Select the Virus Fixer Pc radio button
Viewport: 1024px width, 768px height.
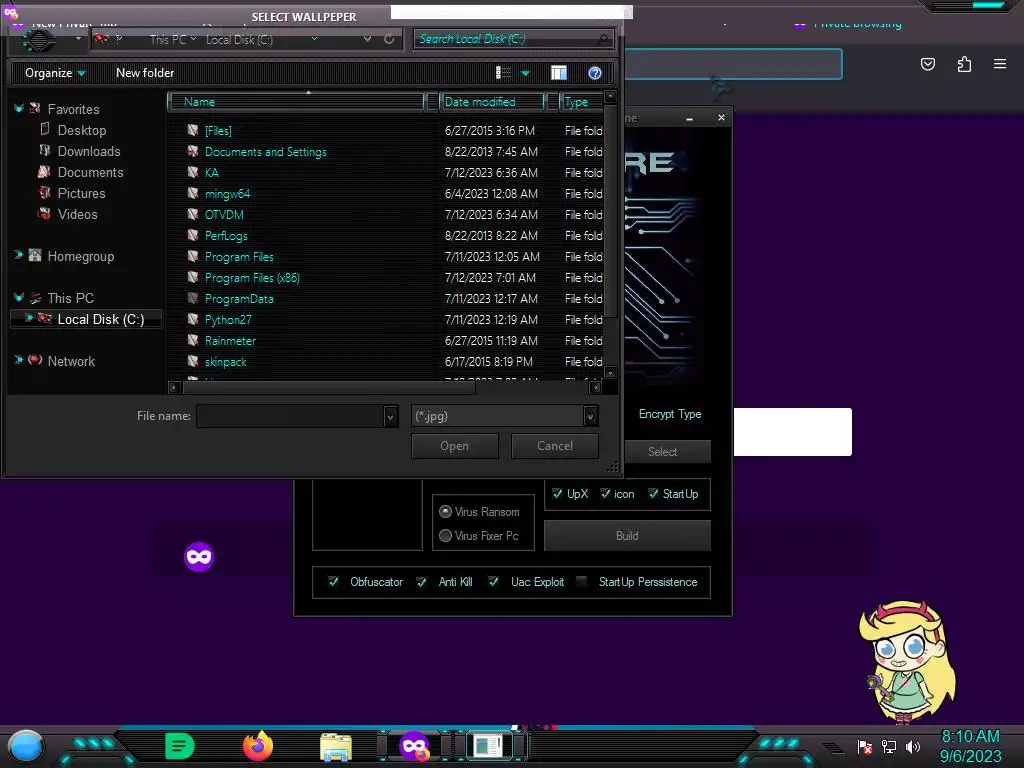[445, 536]
